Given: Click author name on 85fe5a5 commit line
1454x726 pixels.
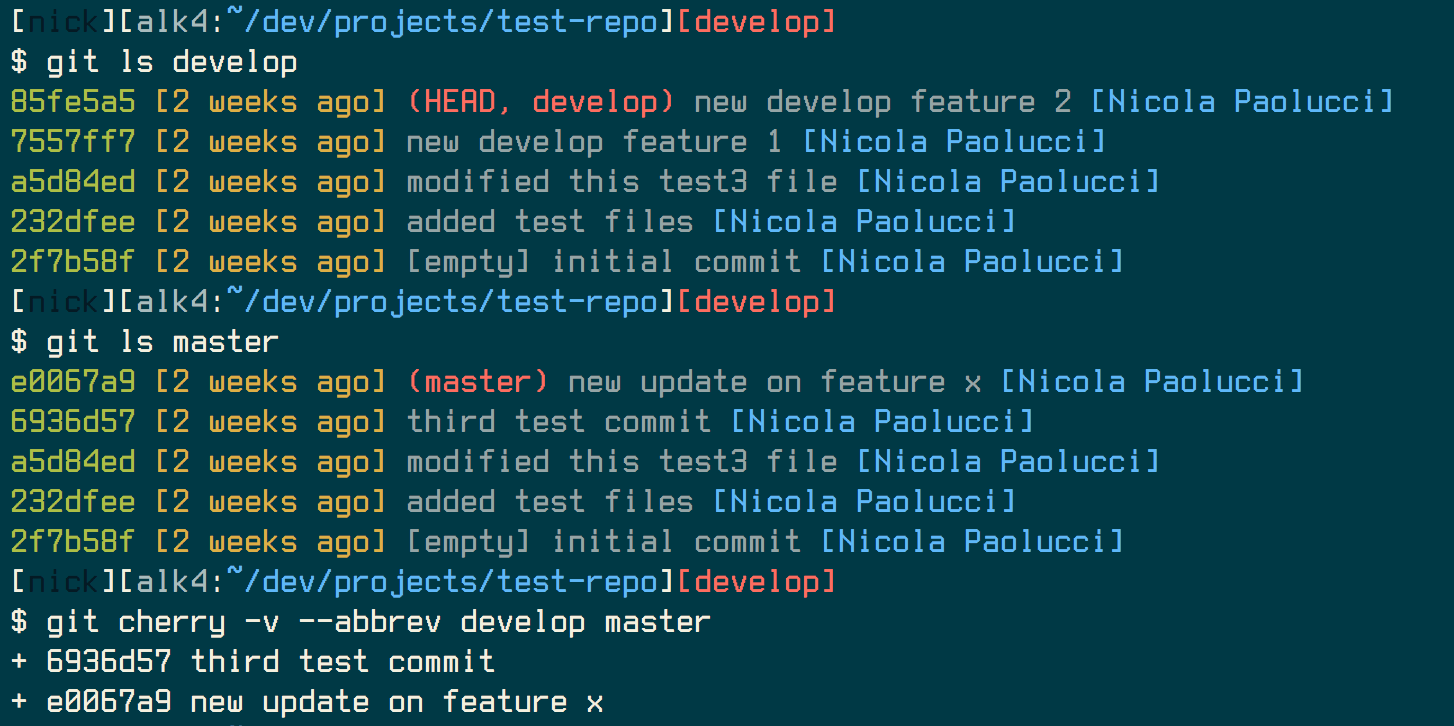Looking at the screenshot, I should coord(1241,102).
